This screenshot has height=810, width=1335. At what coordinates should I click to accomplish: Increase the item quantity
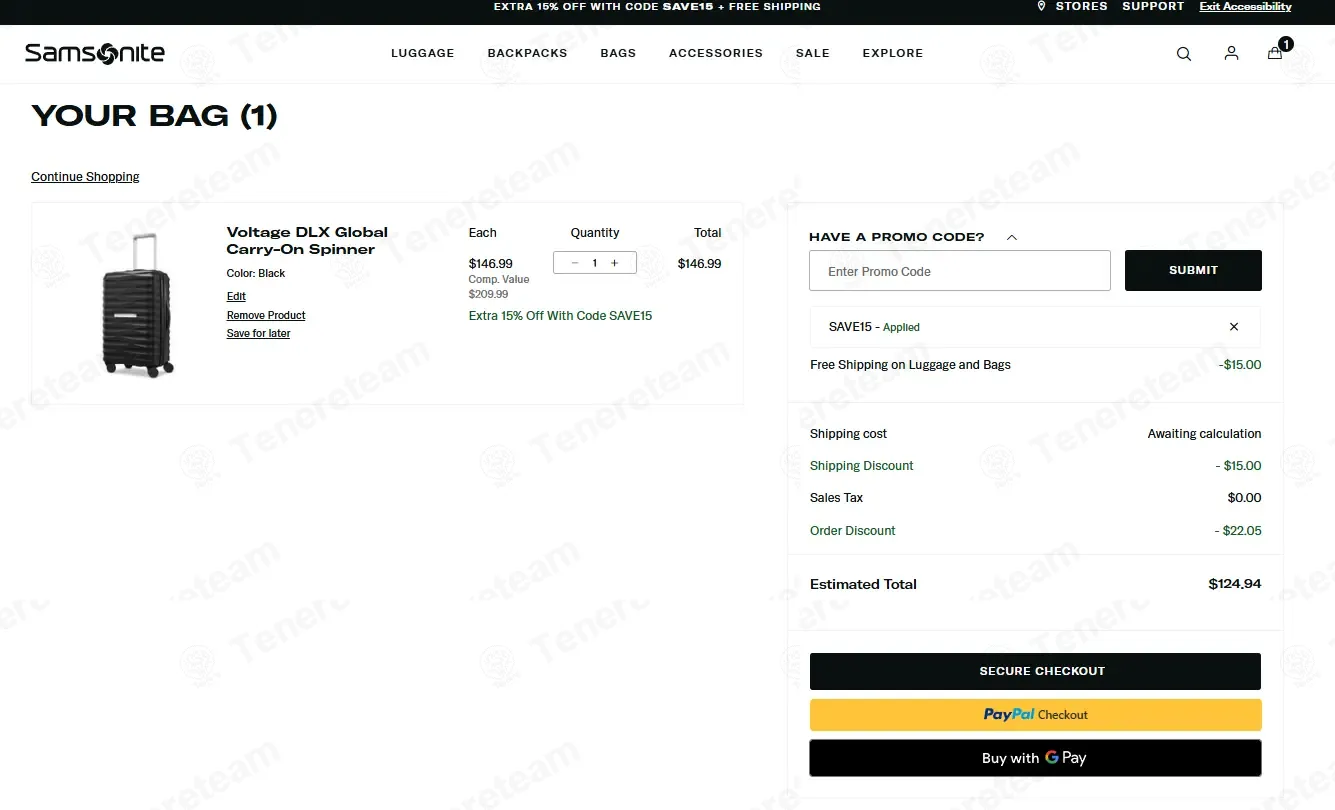tap(614, 262)
